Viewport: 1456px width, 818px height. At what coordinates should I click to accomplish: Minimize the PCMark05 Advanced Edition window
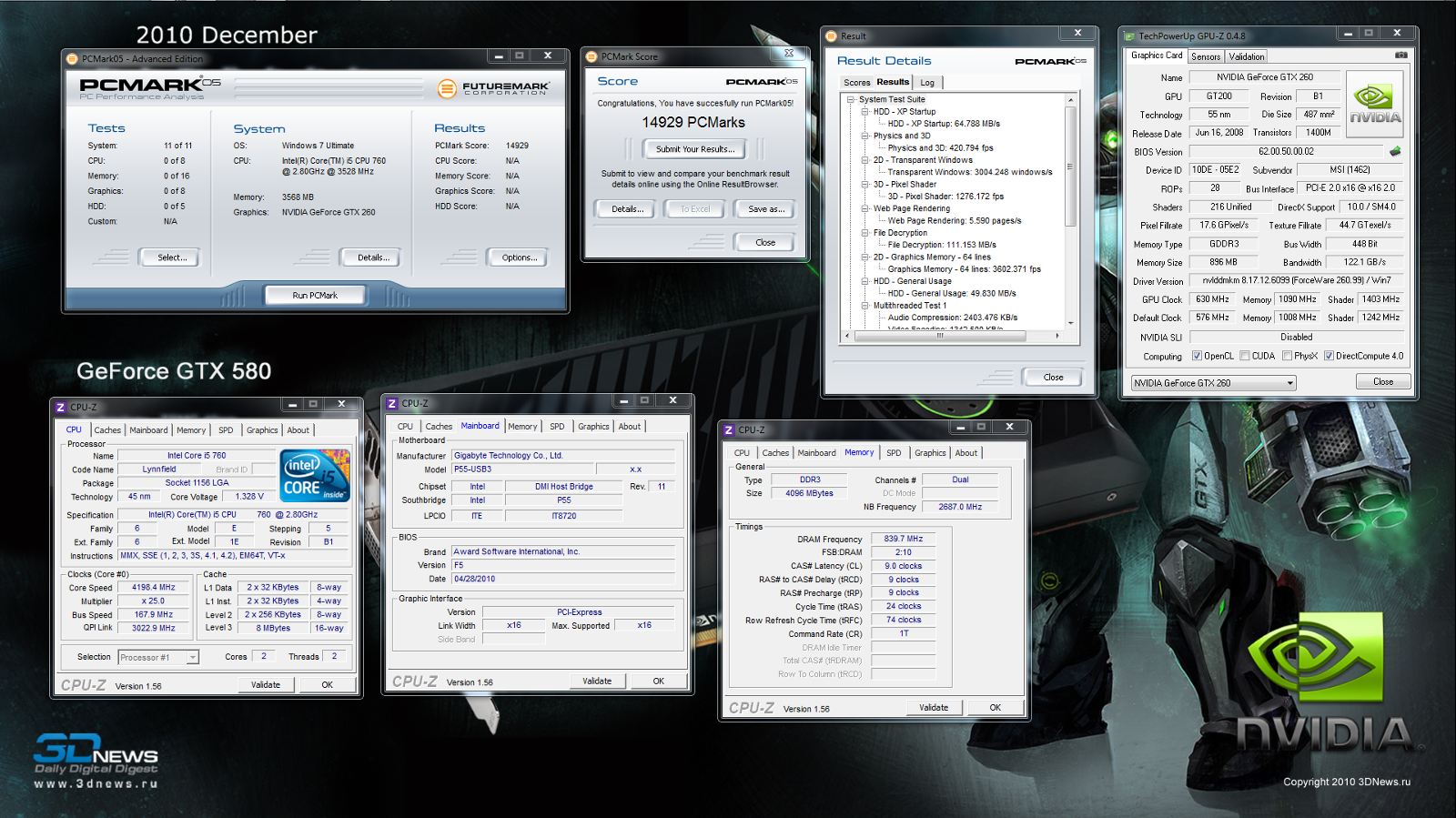[x=498, y=56]
